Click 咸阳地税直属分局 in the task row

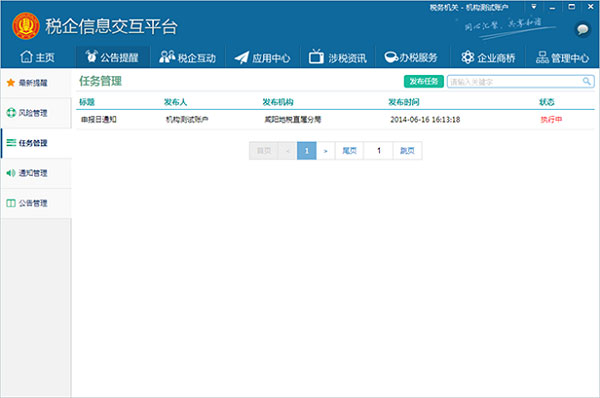[292, 120]
